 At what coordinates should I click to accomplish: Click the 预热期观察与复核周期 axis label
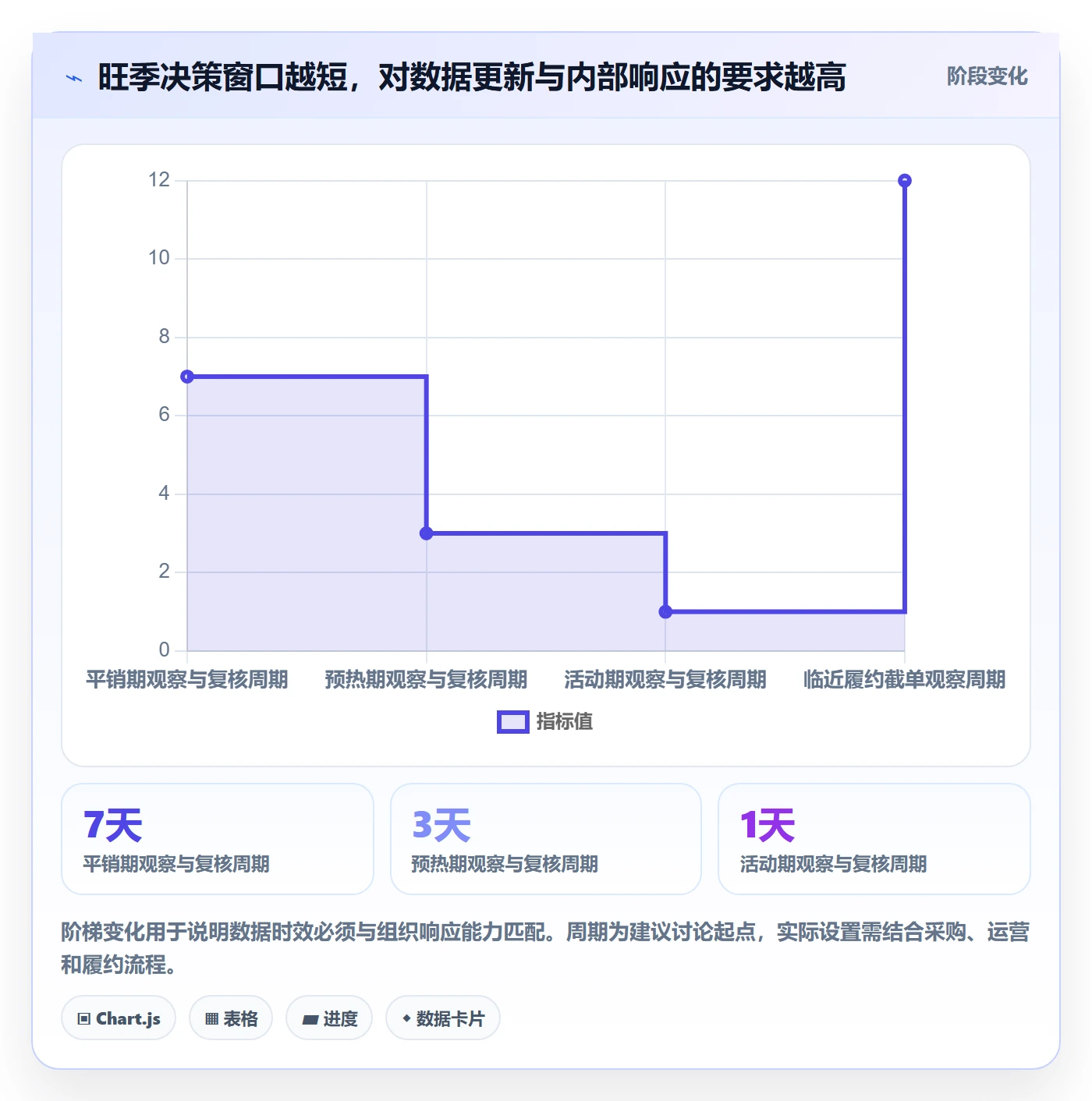426,680
